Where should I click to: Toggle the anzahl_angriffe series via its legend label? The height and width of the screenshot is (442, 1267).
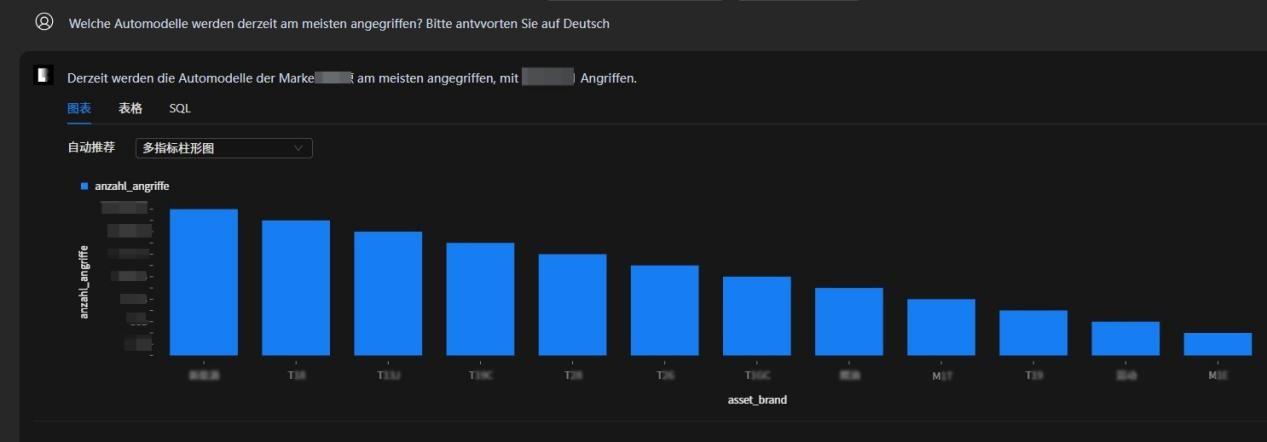coord(124,186)
